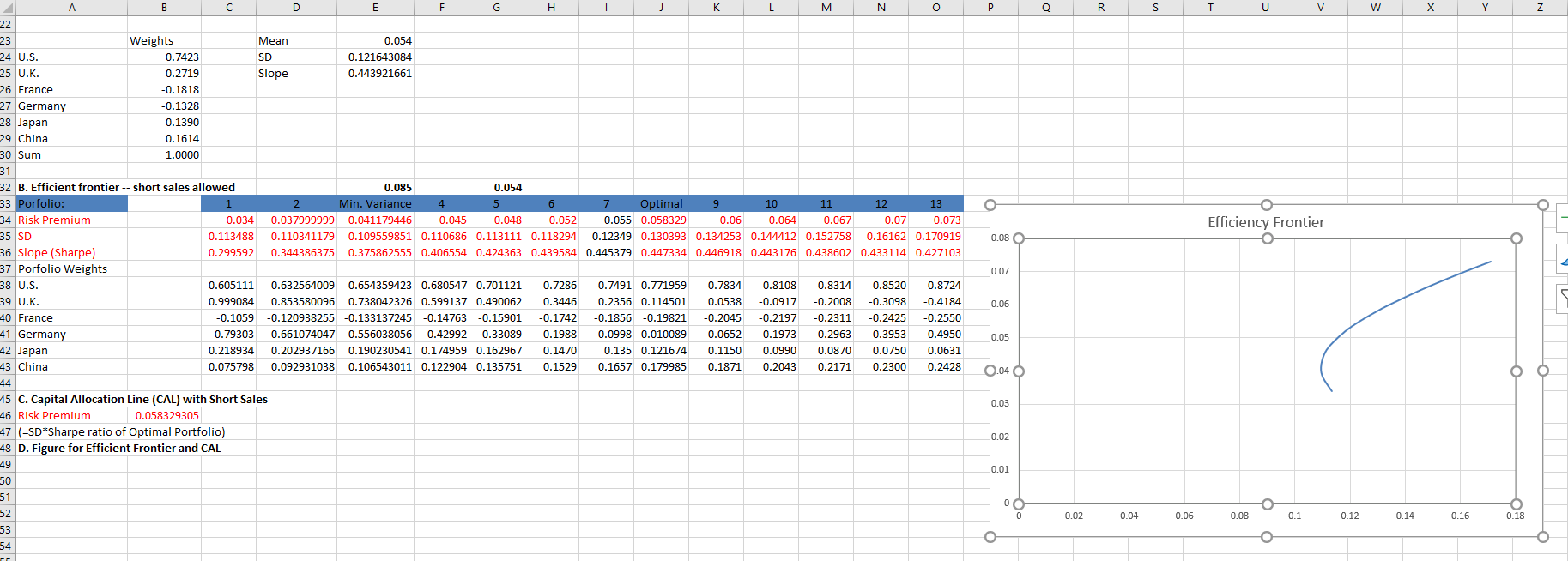Open the Chart Filters funnel button

(1563, 298)
